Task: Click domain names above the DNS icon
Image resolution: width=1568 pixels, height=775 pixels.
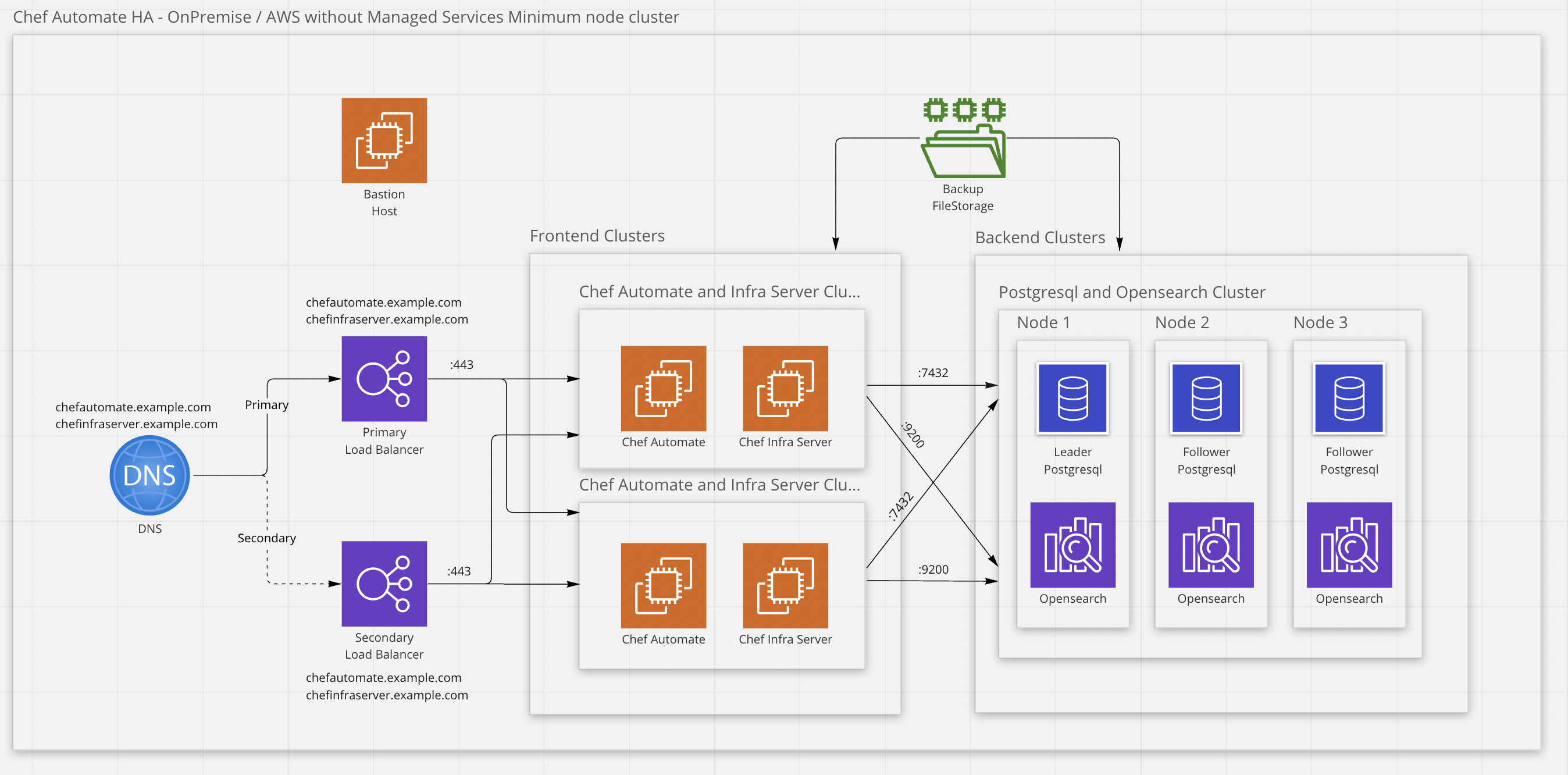Action: [x=136, y=415]
